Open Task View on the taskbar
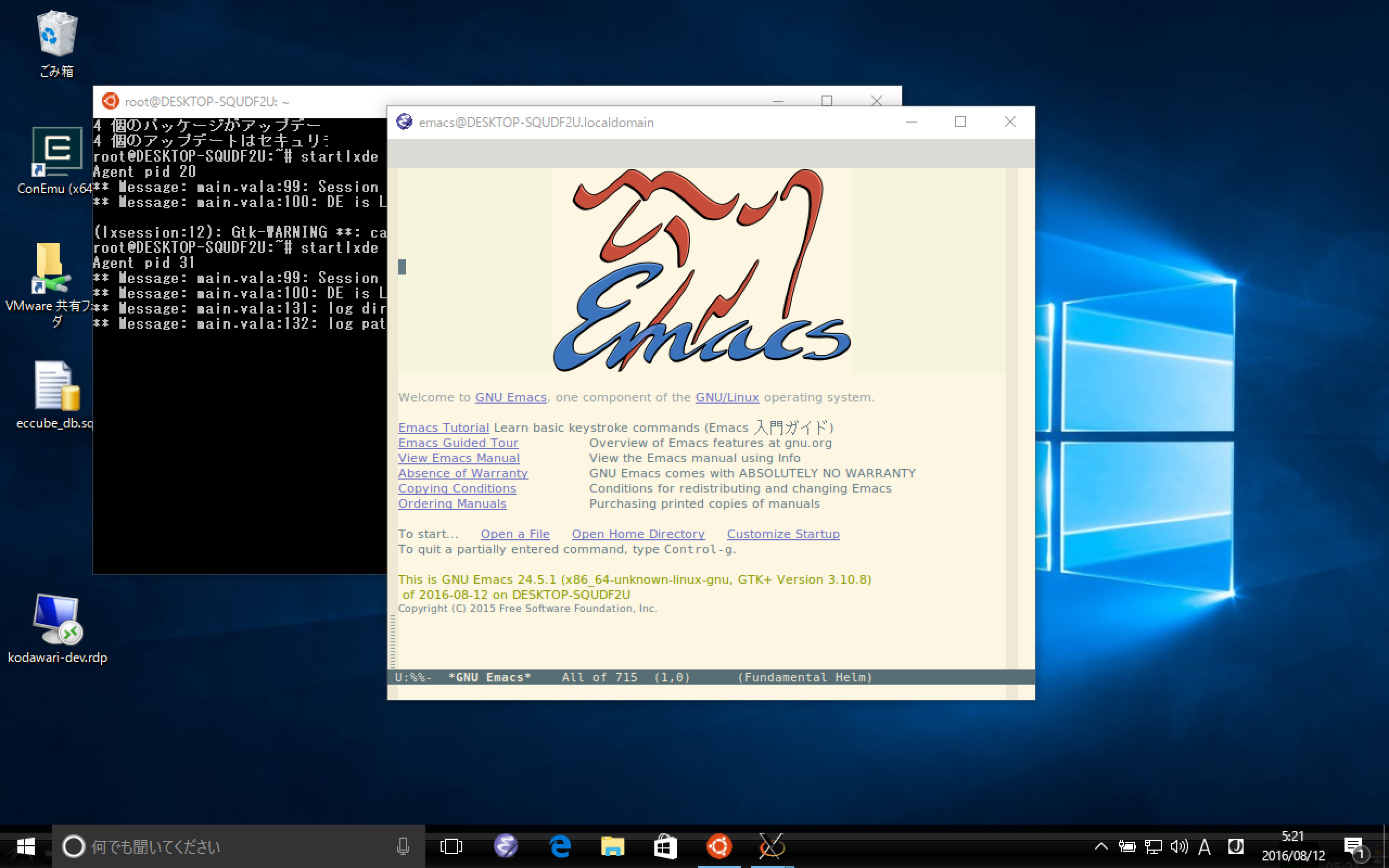 [451, 846]
